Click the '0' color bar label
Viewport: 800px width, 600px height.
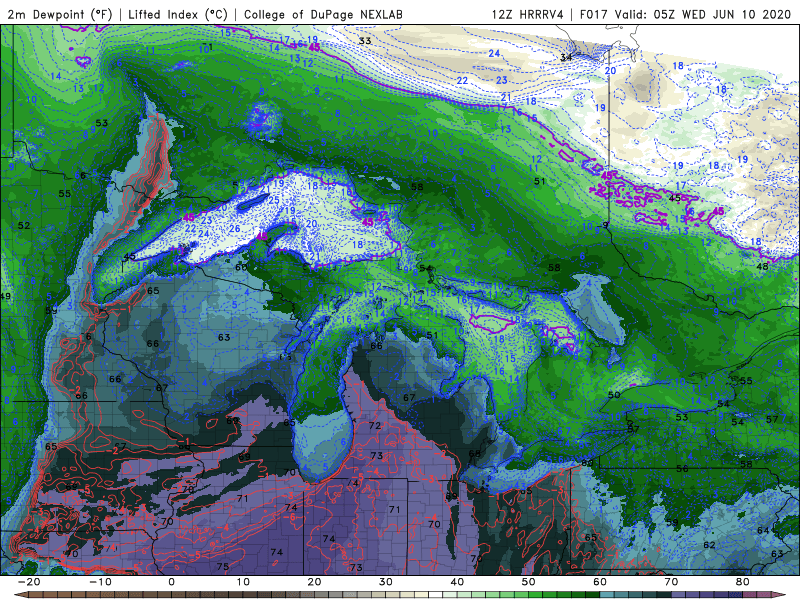pyautogui.click(x=171, y=582)
